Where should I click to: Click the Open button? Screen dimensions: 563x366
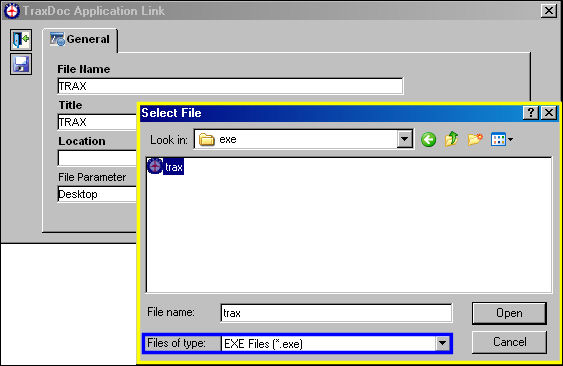(510, 313)
